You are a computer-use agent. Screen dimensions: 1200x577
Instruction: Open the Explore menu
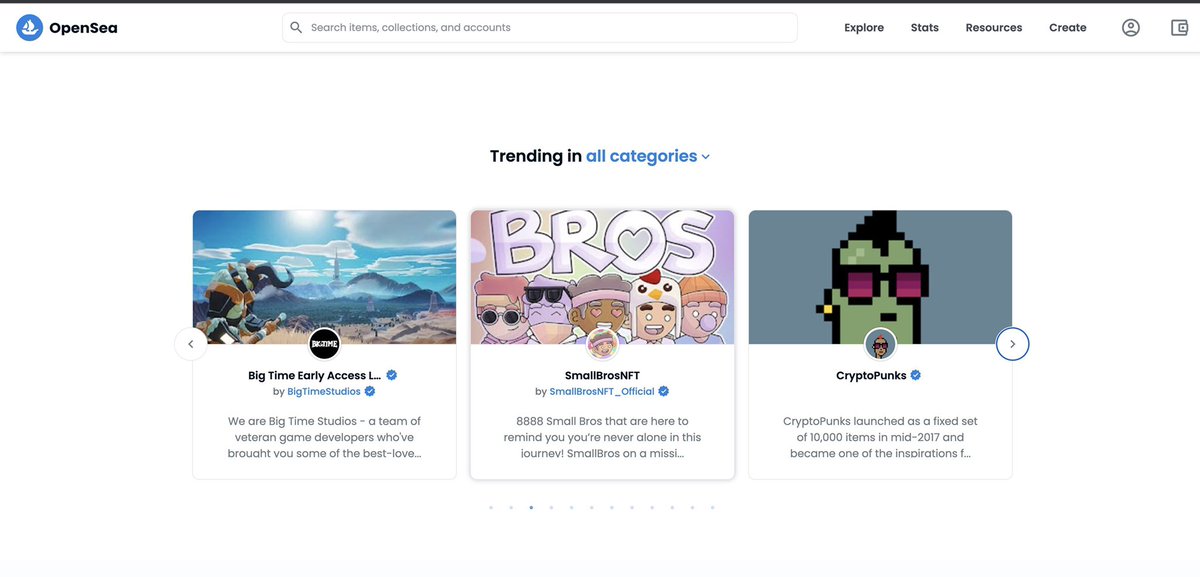[x=864, y=28]
